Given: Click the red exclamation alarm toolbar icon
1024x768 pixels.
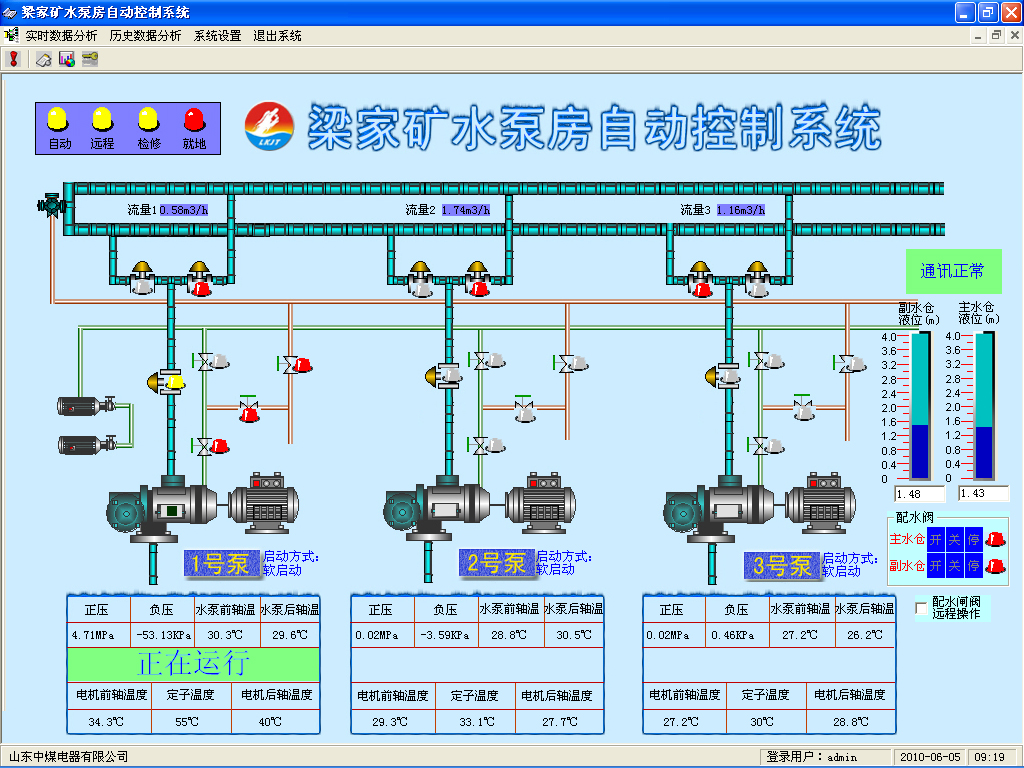Looking at the screenshot, I should (x=14, y=59).
